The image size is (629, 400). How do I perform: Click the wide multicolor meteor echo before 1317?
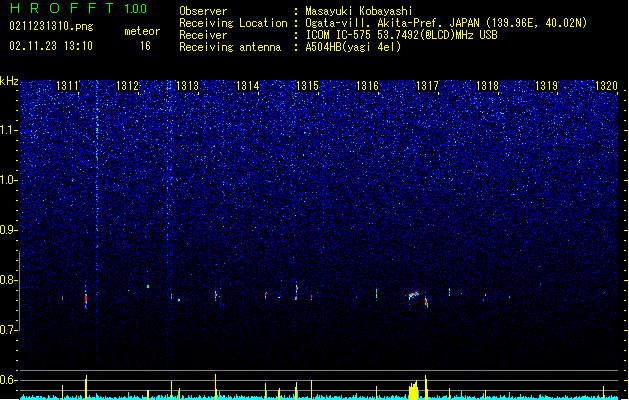coord(414,296)
